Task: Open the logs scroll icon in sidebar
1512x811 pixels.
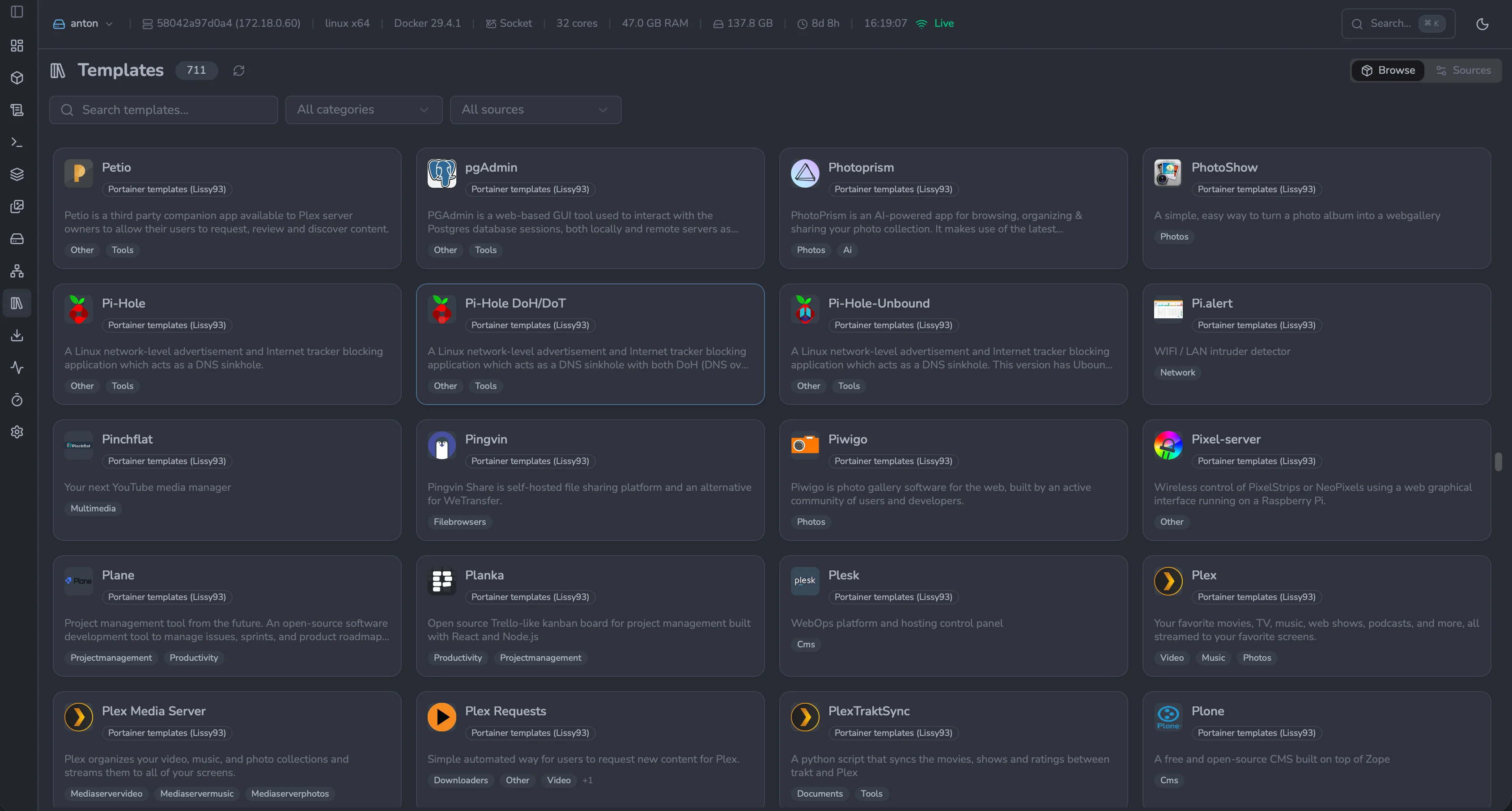Action: pos(17,110)
